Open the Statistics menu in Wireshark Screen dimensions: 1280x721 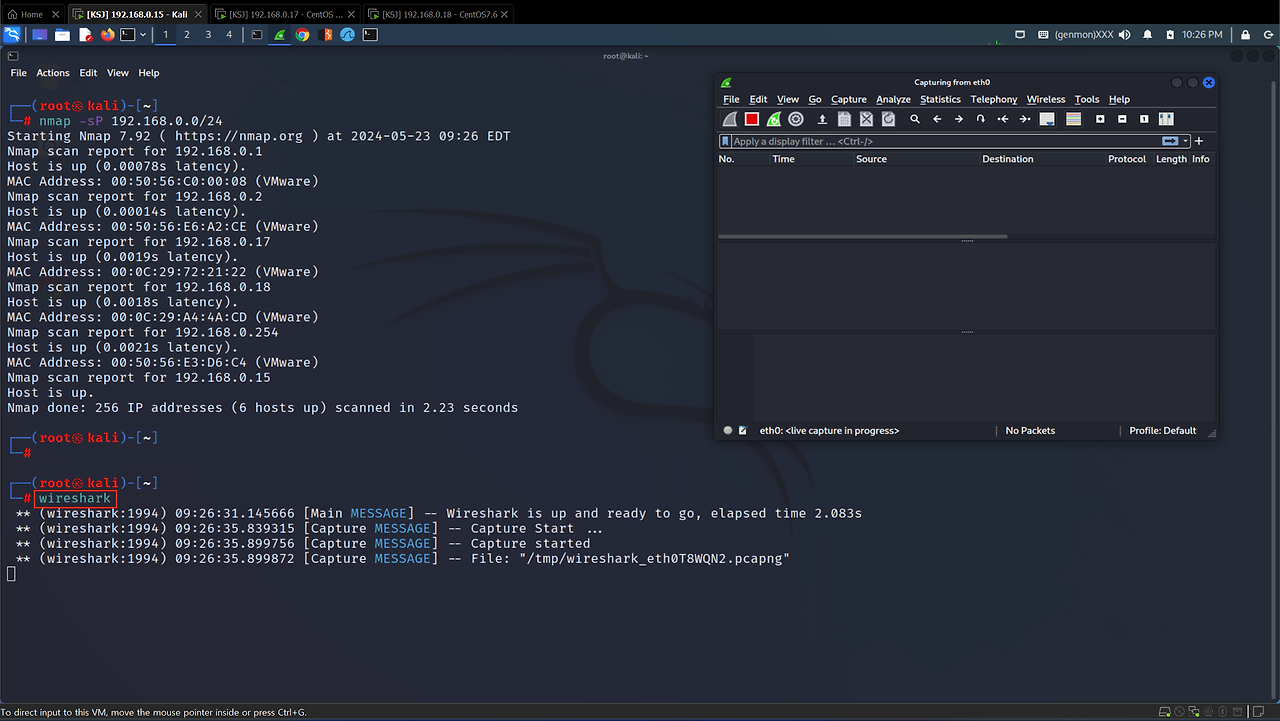coord(940,99)
